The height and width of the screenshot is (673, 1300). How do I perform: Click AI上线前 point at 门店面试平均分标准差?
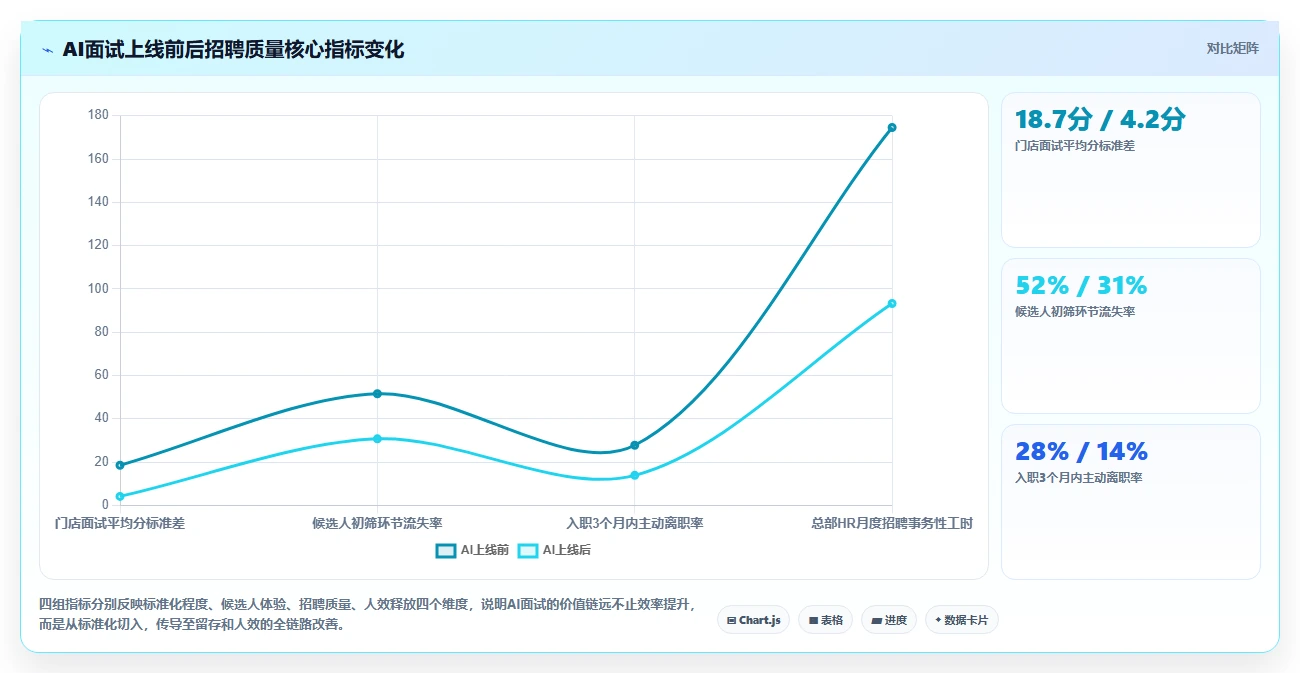120,465
